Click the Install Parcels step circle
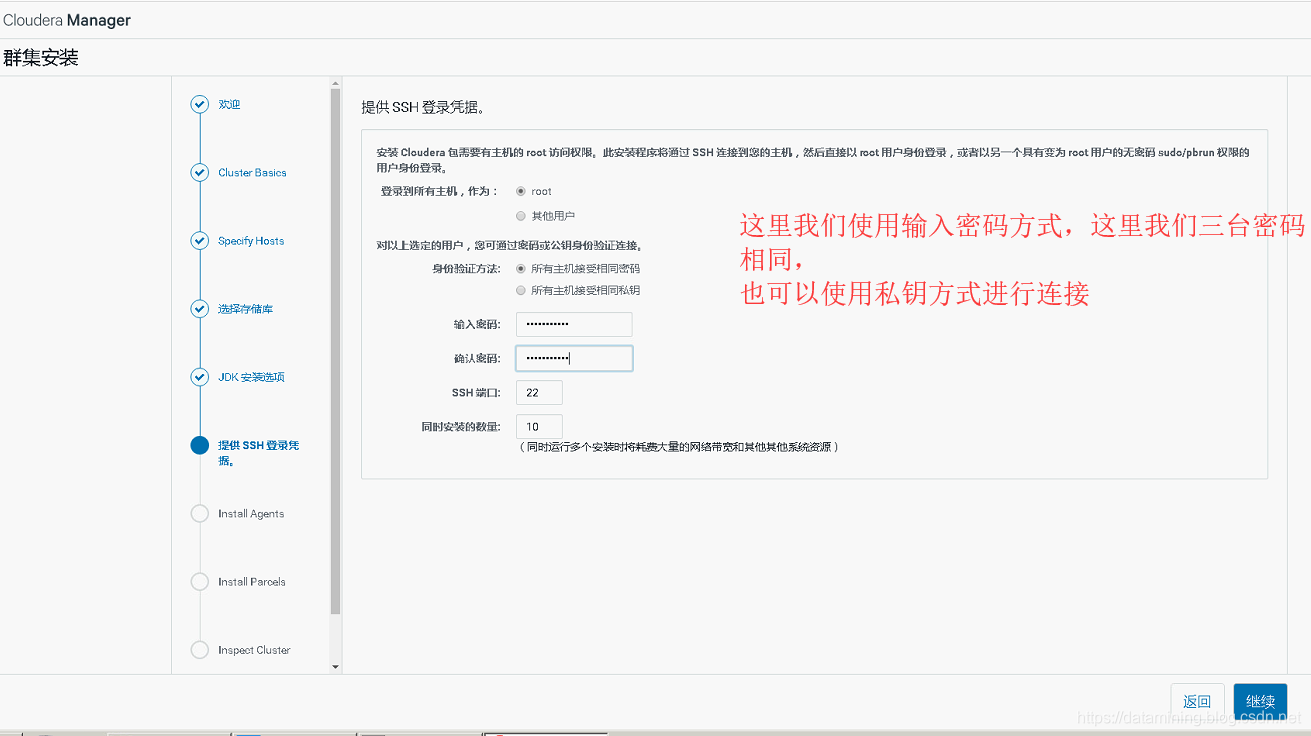This screenshot has width=1311, height=736. 200,581
